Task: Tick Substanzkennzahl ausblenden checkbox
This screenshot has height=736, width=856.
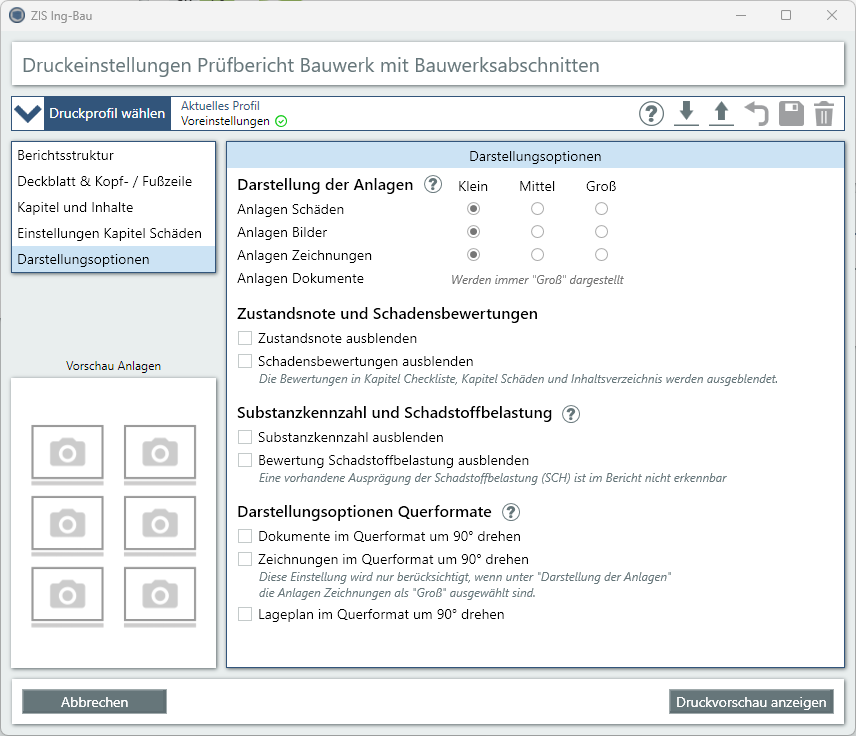Action: (245, 437)
